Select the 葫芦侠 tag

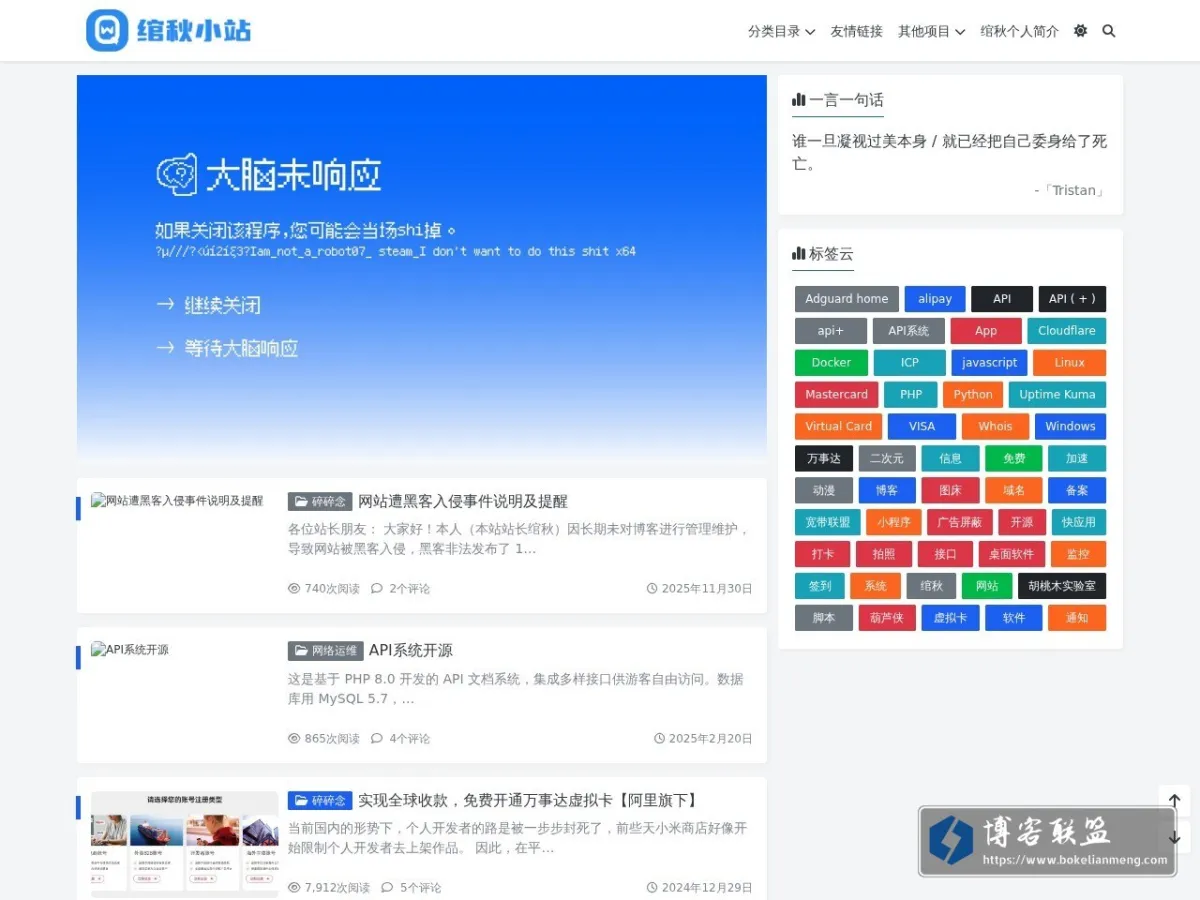coord(887,619)
